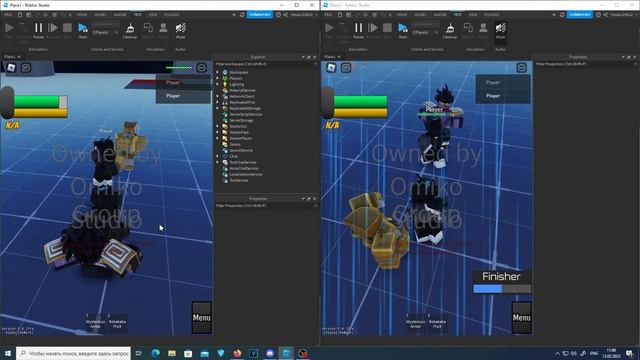Open the Mail app from the taskbar
640x360 pixels.
204,353
